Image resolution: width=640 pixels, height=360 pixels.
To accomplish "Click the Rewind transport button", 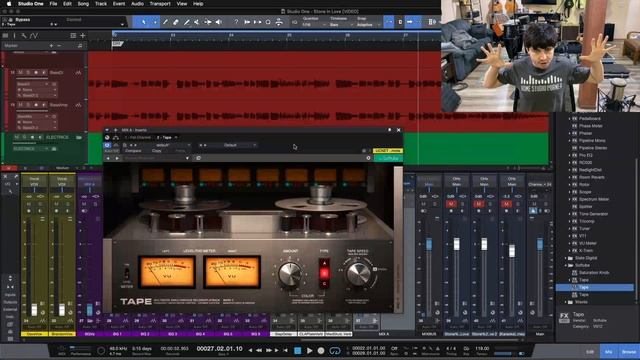I will pyautogui.click(x=259, y=350).
